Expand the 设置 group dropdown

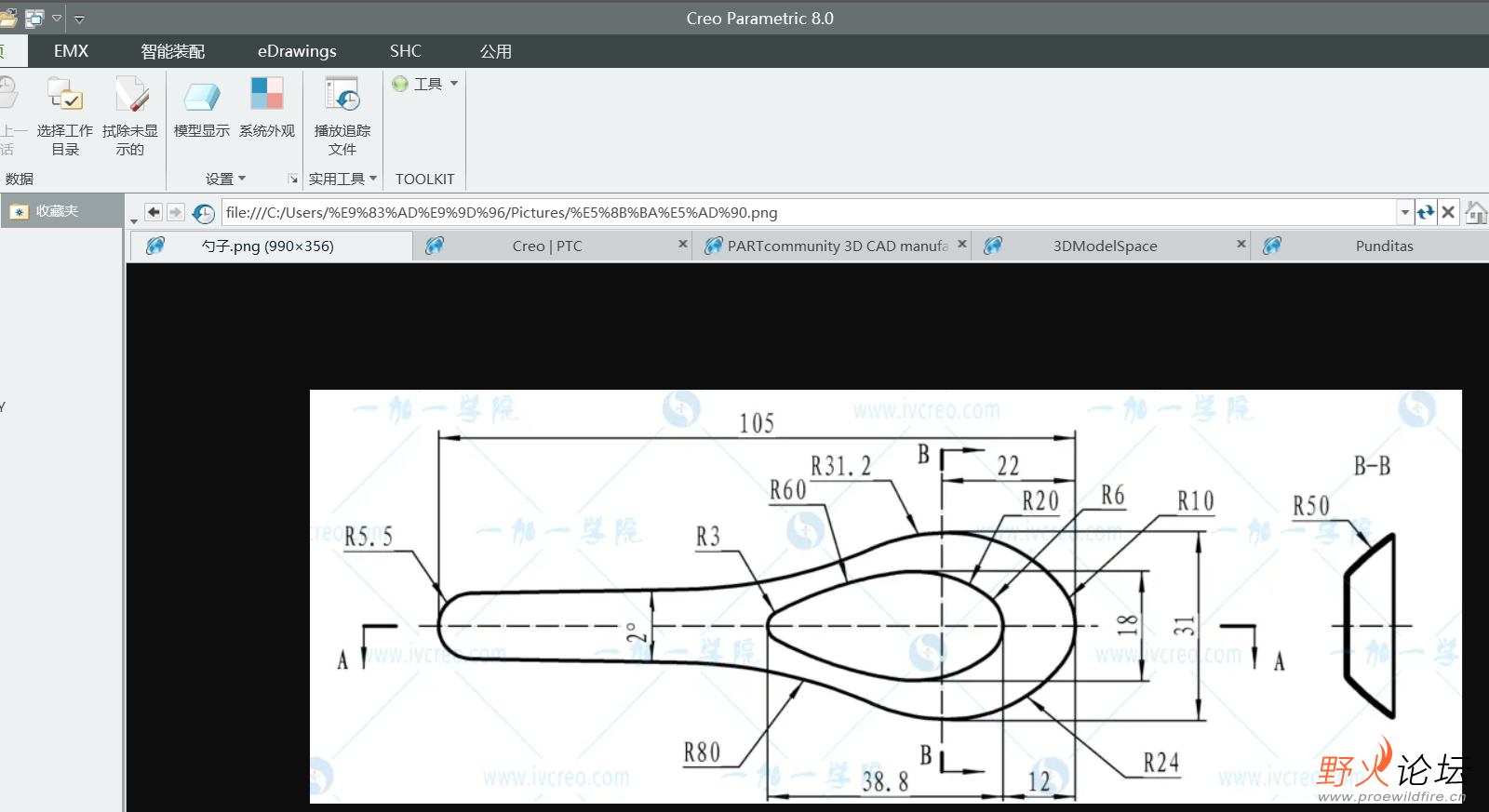(225, 179)
